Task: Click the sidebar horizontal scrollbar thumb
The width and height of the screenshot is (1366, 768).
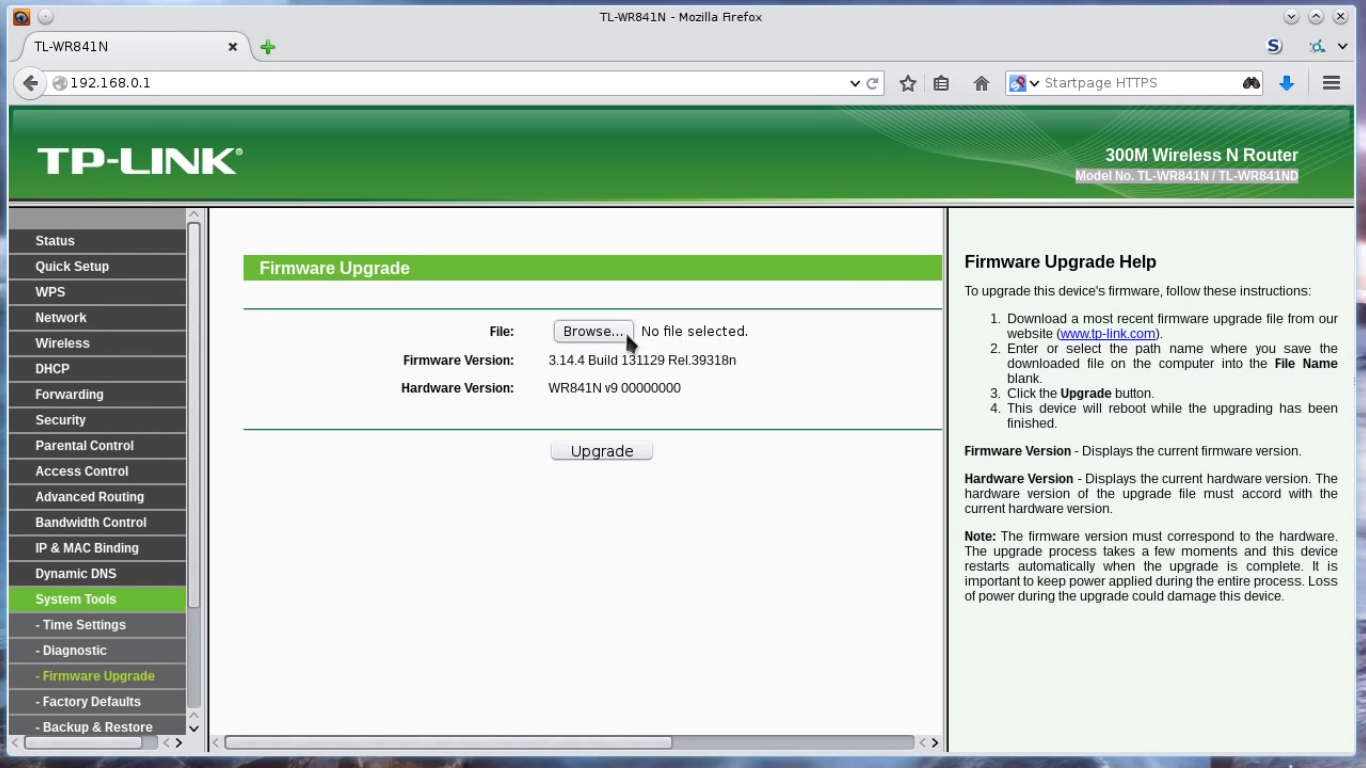Action: point(83,743)
